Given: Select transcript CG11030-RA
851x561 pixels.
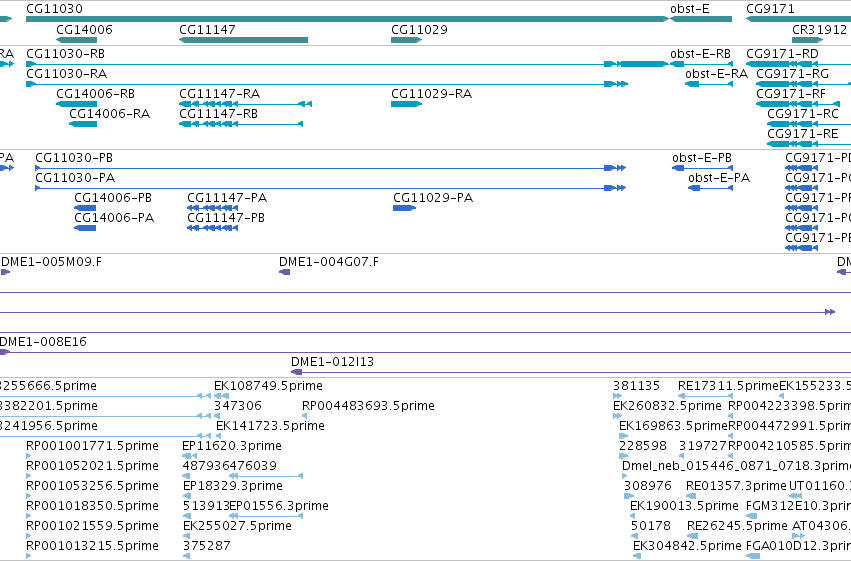Looking at the screenshot, I should coord(327,84).
